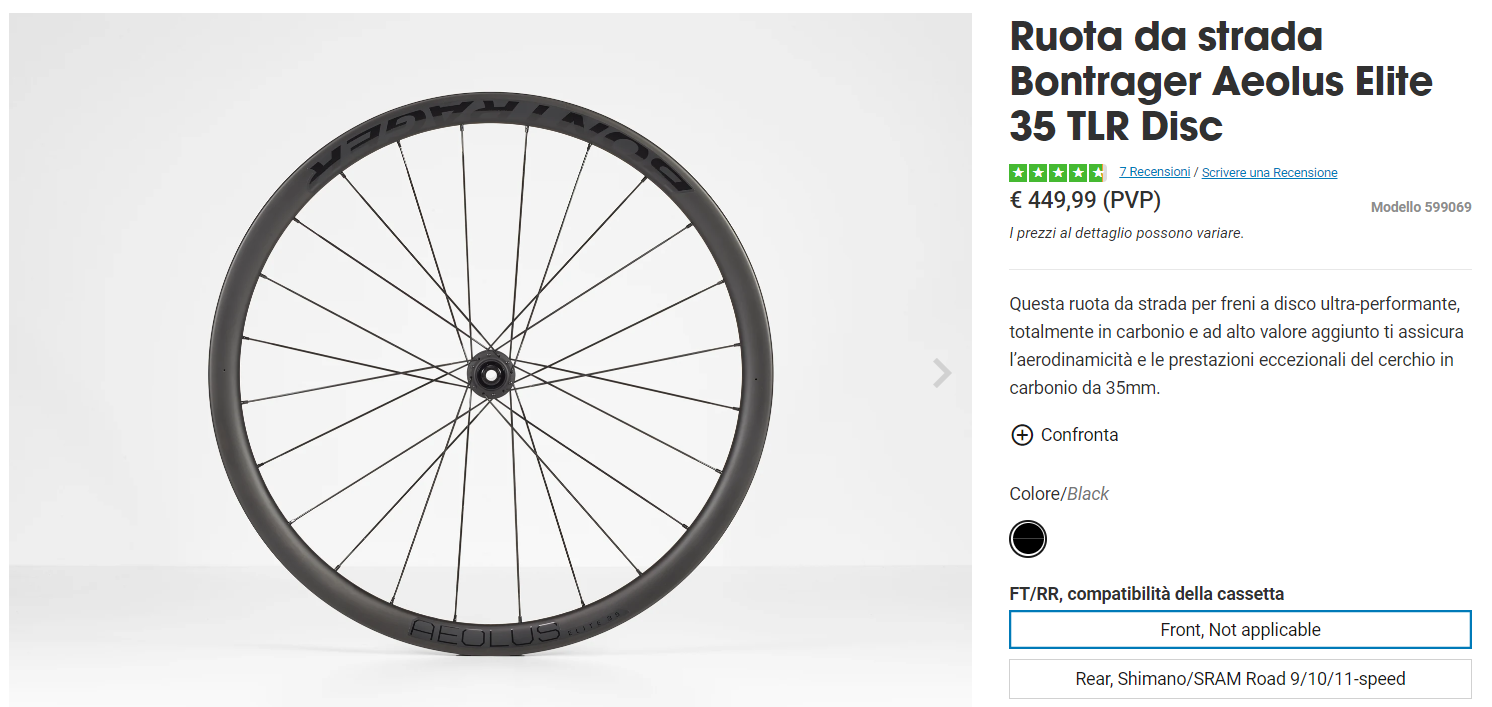Click the Confronta plus circle icon
The width and height of the screenshot is (1492, 707).
pos(1022,435)
